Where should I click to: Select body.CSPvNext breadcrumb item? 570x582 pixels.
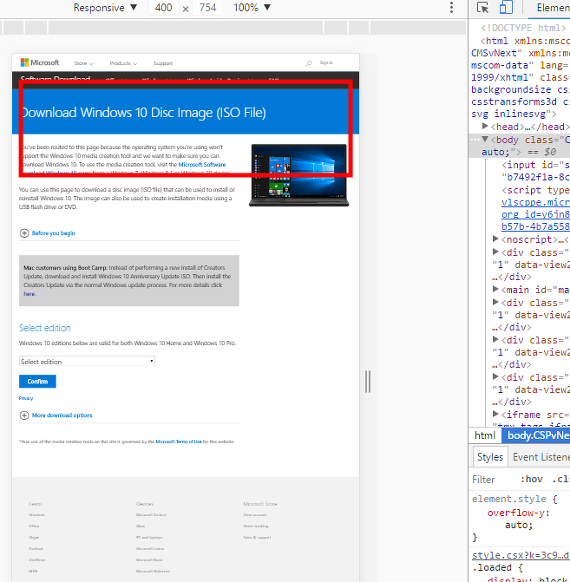tap(536, 435)
